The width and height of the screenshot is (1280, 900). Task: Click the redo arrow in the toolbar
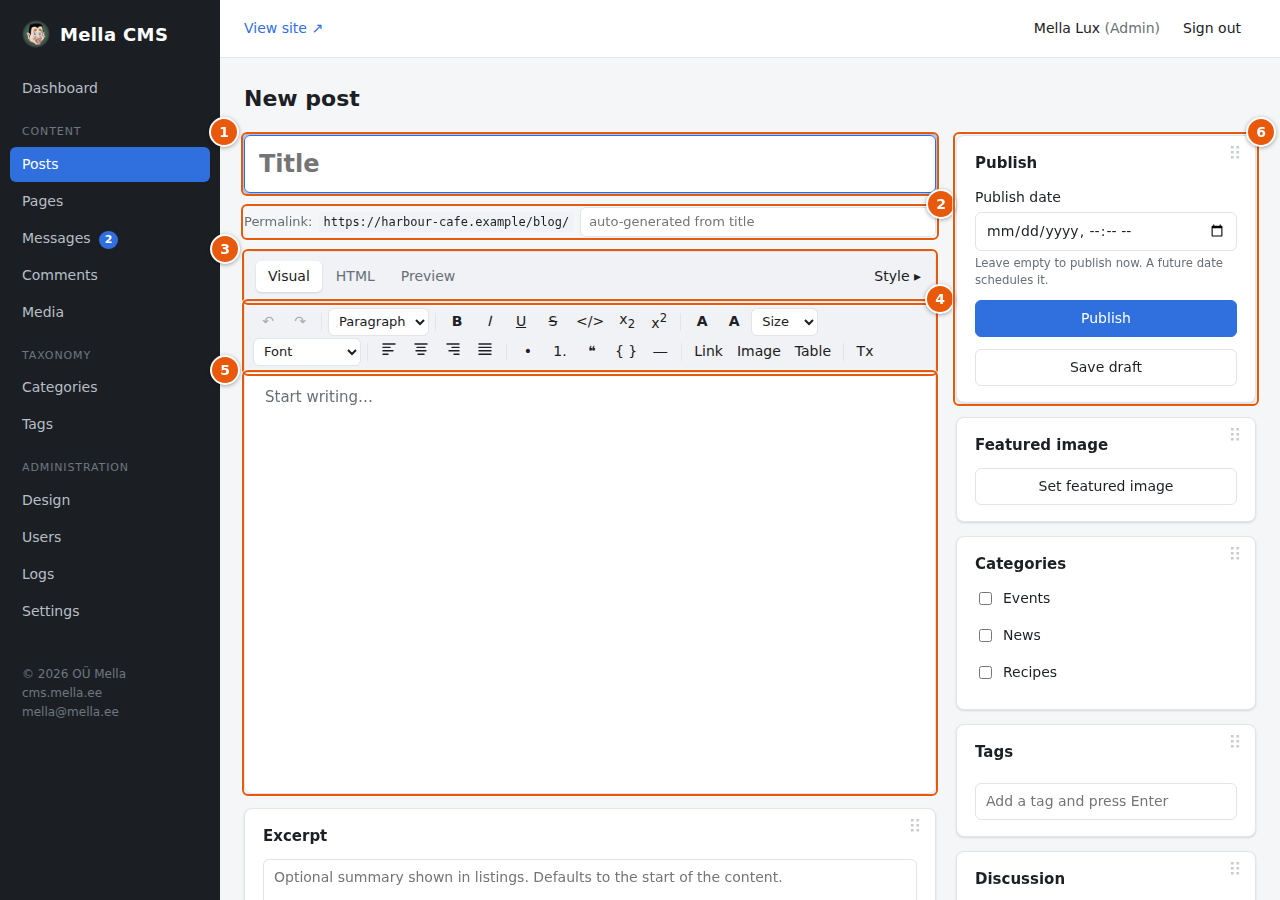[x=300, y=321]
